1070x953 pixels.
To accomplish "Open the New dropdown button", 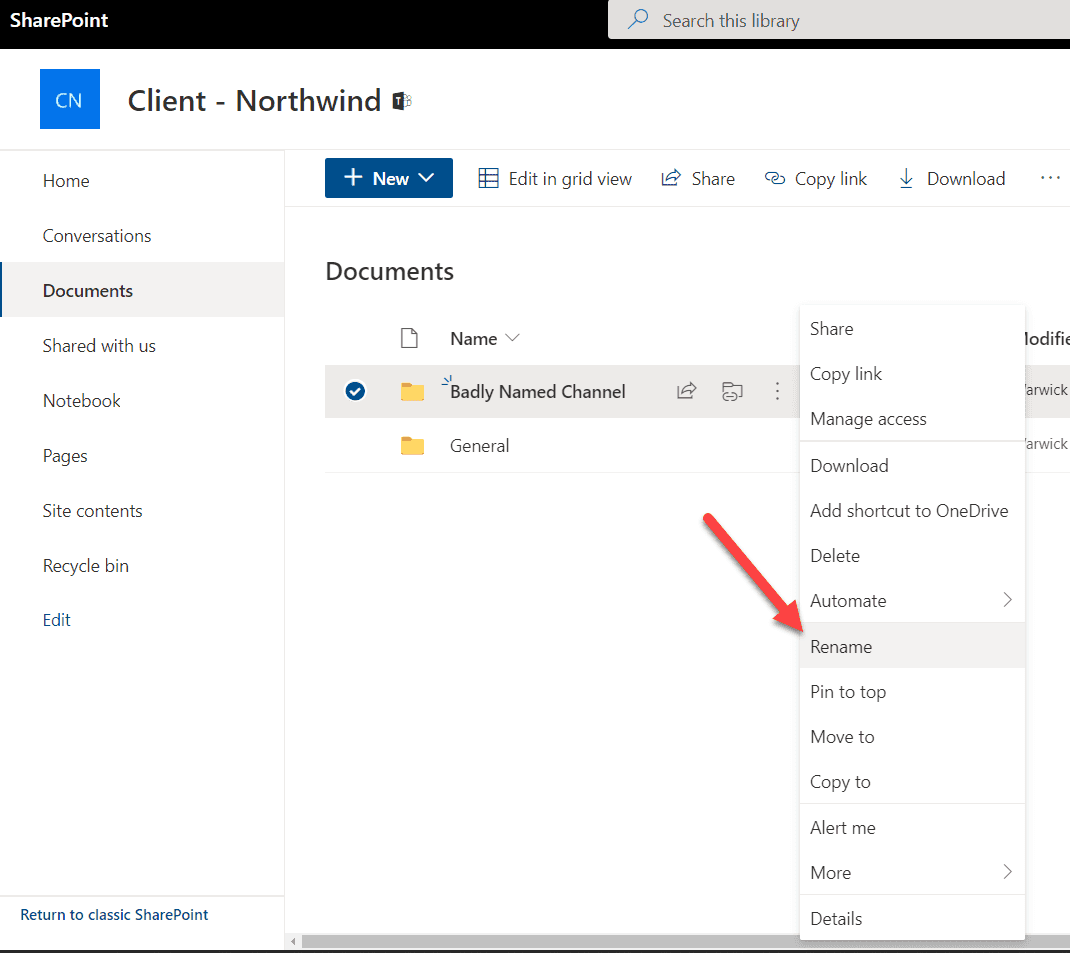I will coord(388,178).
